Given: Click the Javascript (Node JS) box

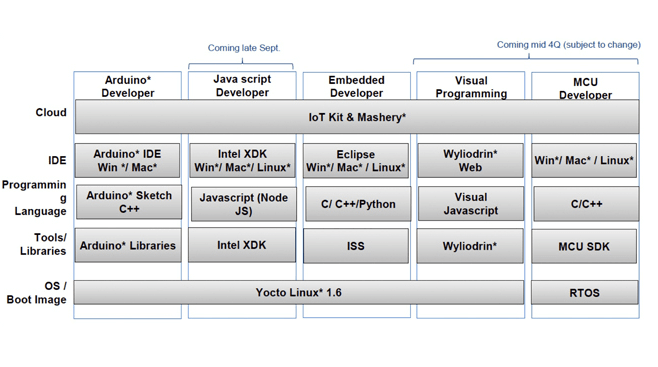Looking at the screenshot, I should 244,204.
